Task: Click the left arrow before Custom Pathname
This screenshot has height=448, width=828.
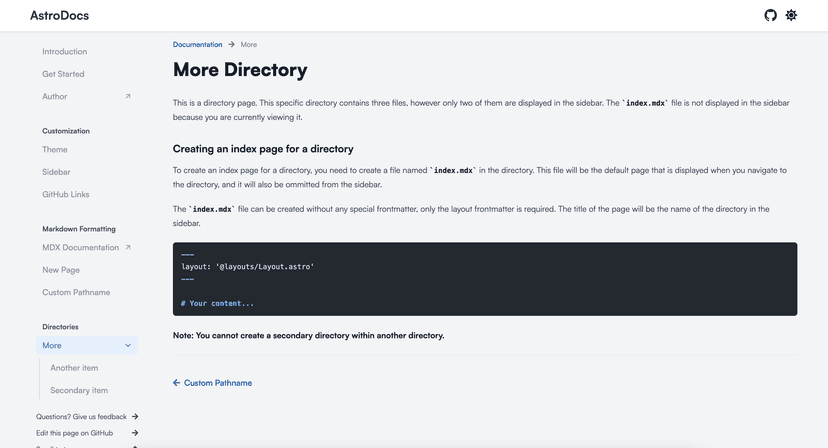Action: 177,383
